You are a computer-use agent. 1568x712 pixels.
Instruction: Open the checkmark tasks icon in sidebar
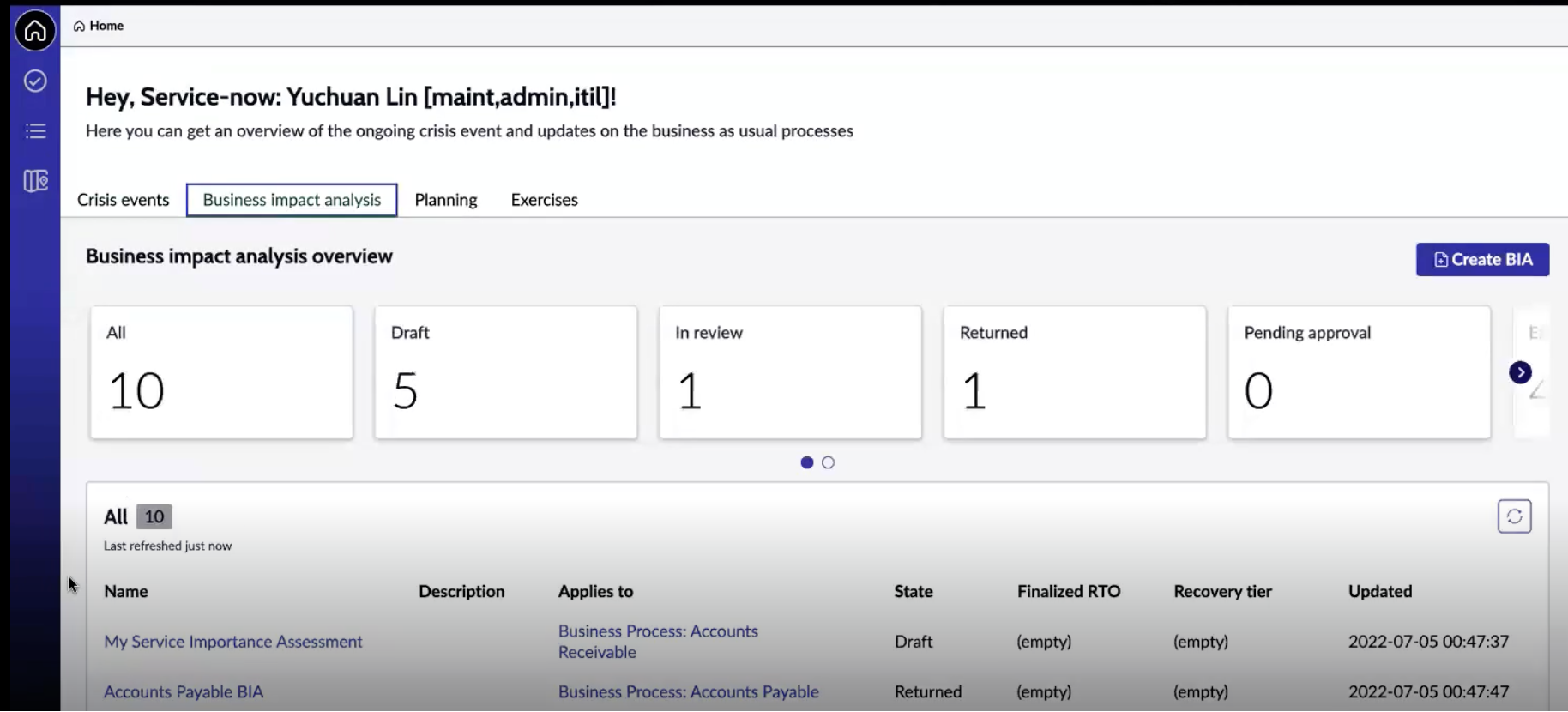35,81
